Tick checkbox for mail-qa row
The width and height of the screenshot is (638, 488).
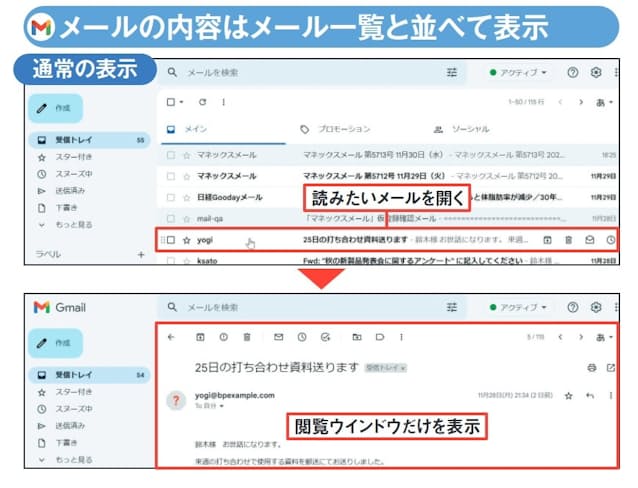(171, 219)
